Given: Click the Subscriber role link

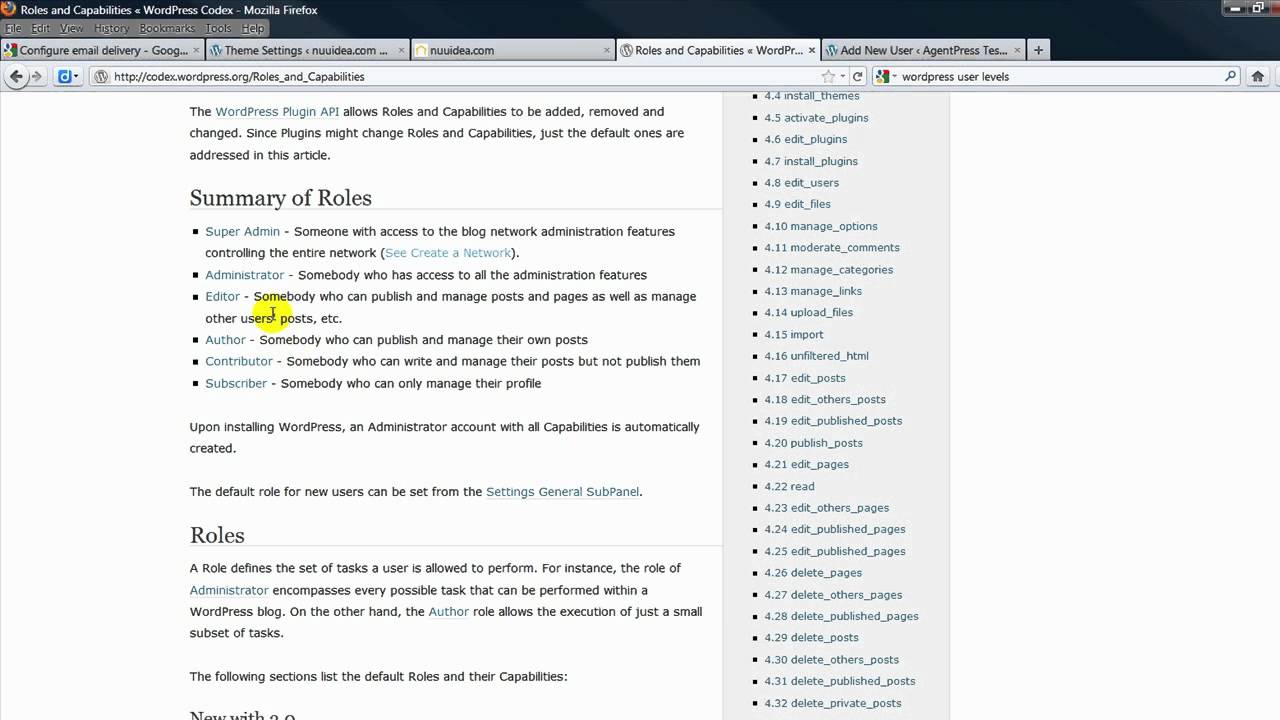Looking at the screenshot, I should pos(236,383).
